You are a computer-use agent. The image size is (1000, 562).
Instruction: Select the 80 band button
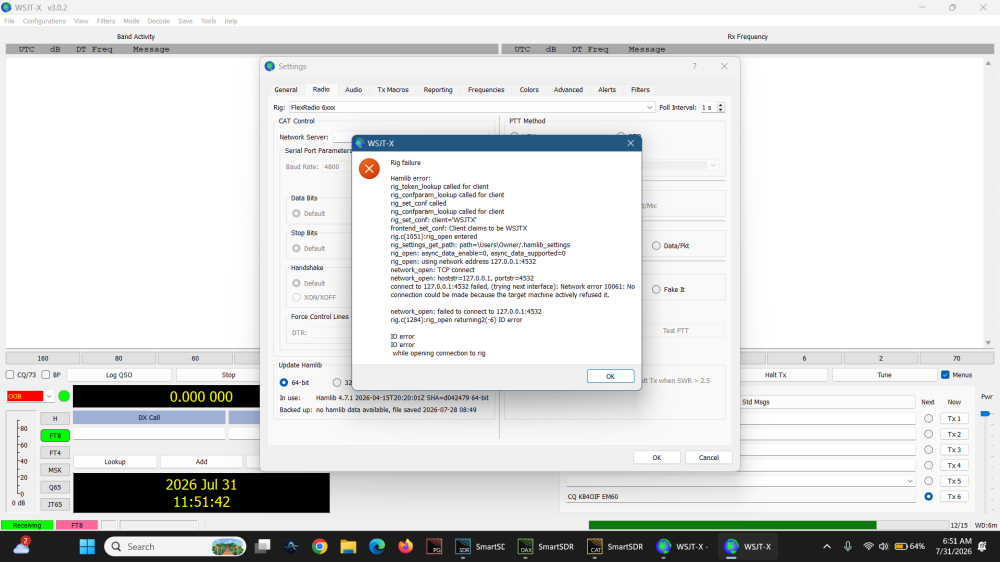[x=119, y=359]
